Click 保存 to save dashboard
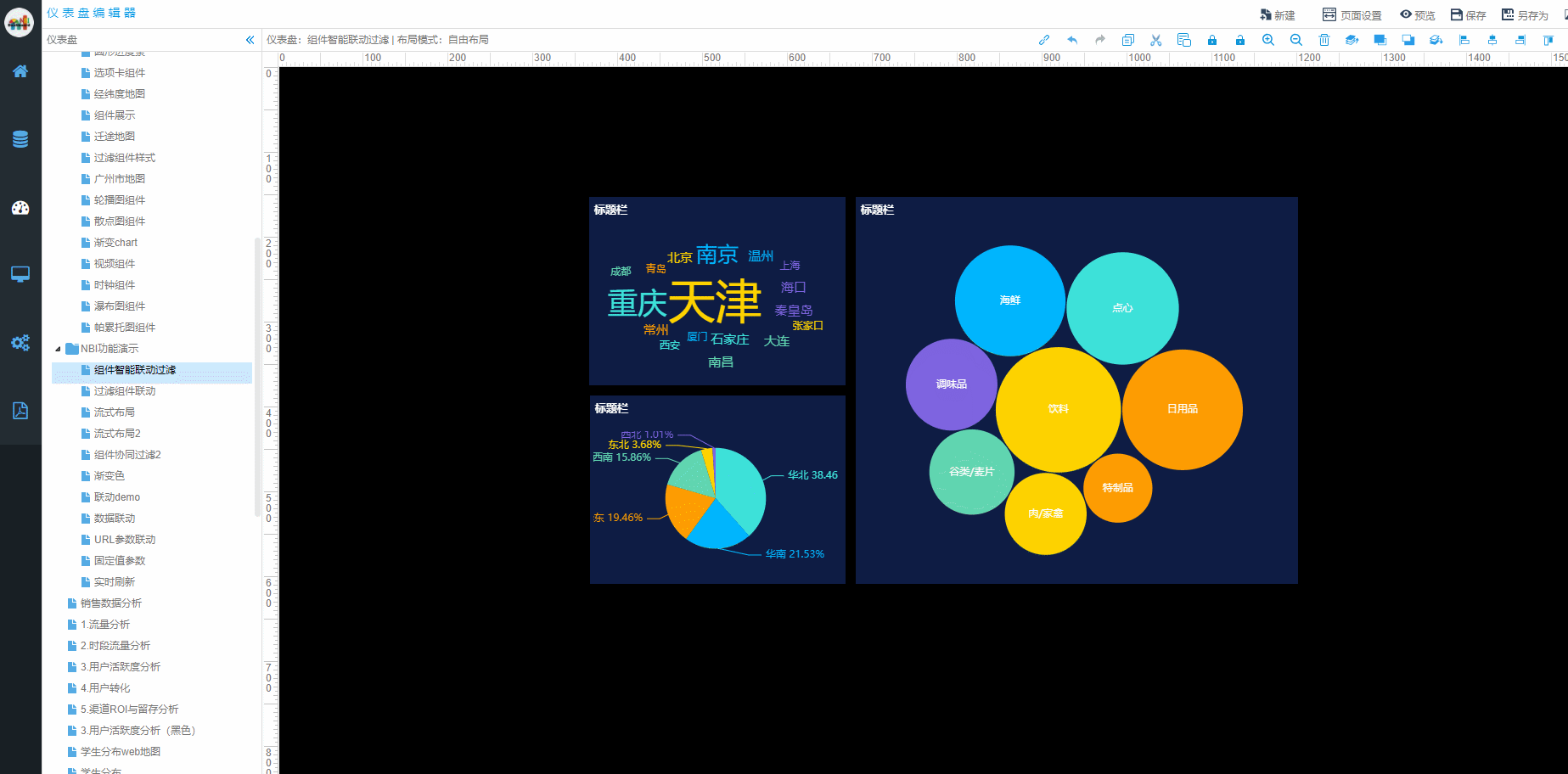Viewport: 1568px width, 774px height. [1469, 15]
